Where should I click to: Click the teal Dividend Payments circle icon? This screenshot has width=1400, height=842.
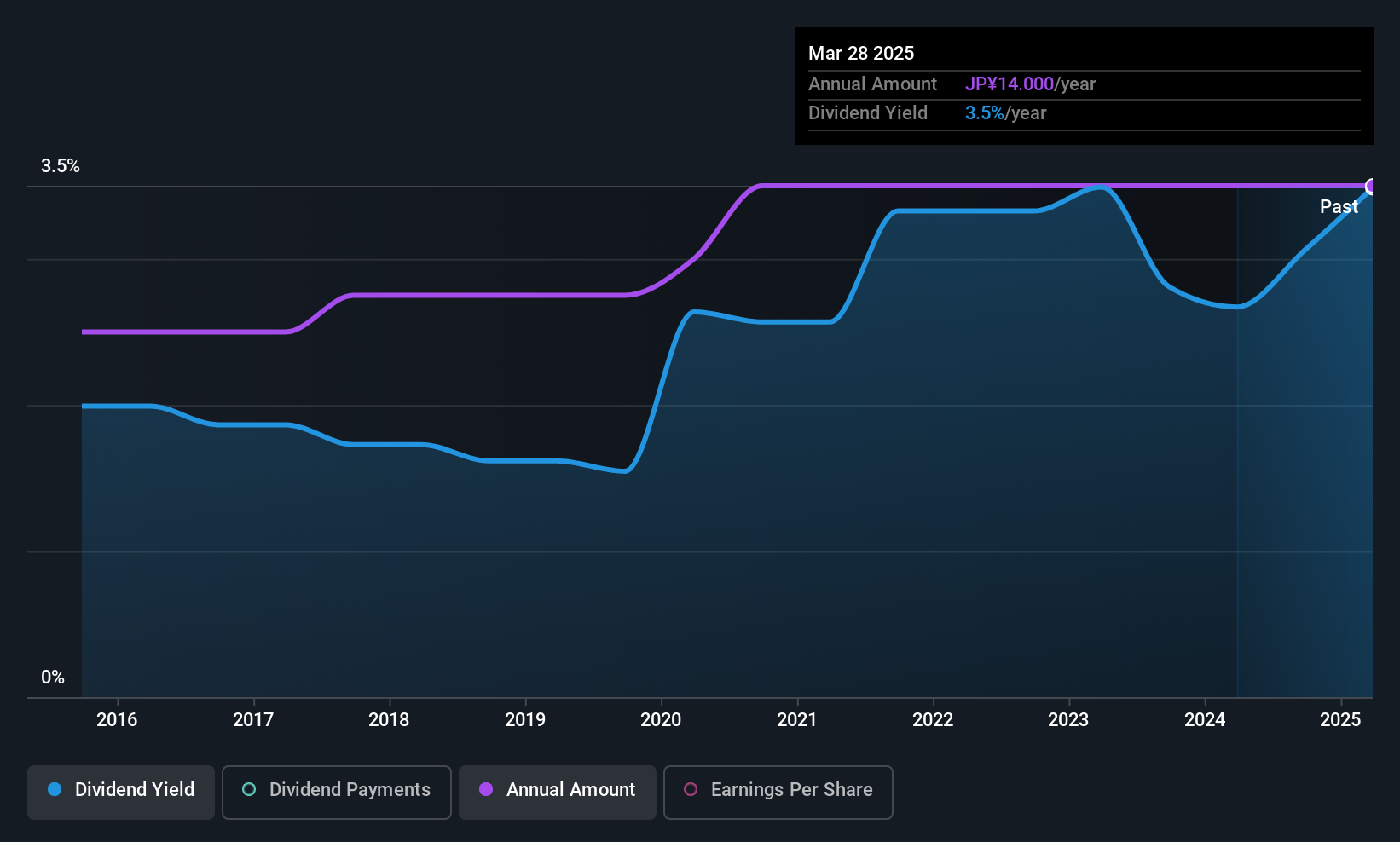tap(249, 789)
